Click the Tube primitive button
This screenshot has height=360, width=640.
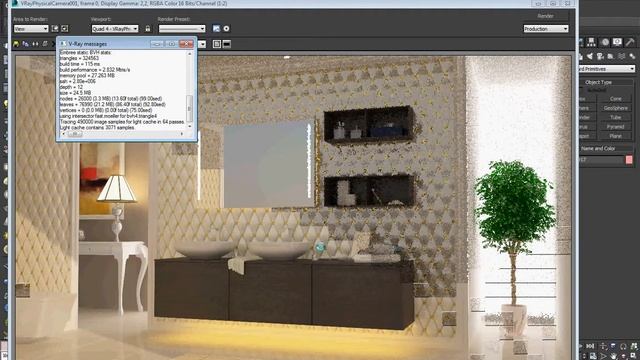[x=616, y=118]
